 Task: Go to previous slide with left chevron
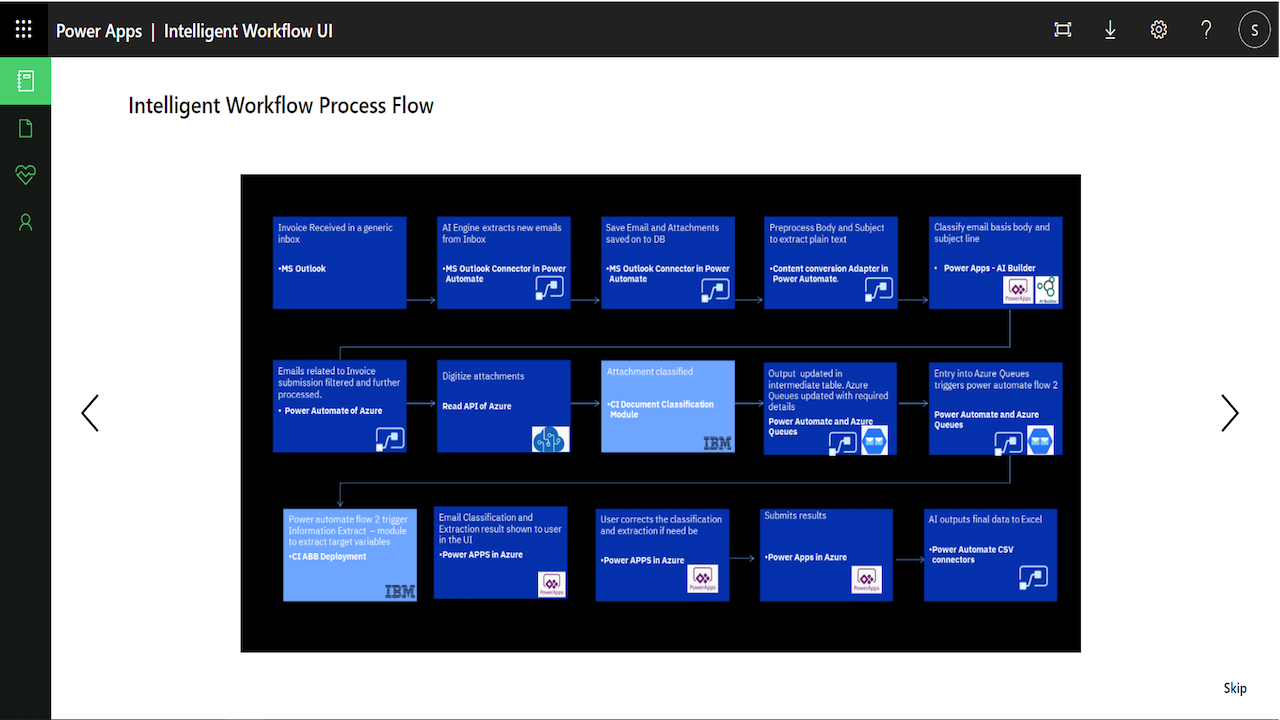[90, 413]
